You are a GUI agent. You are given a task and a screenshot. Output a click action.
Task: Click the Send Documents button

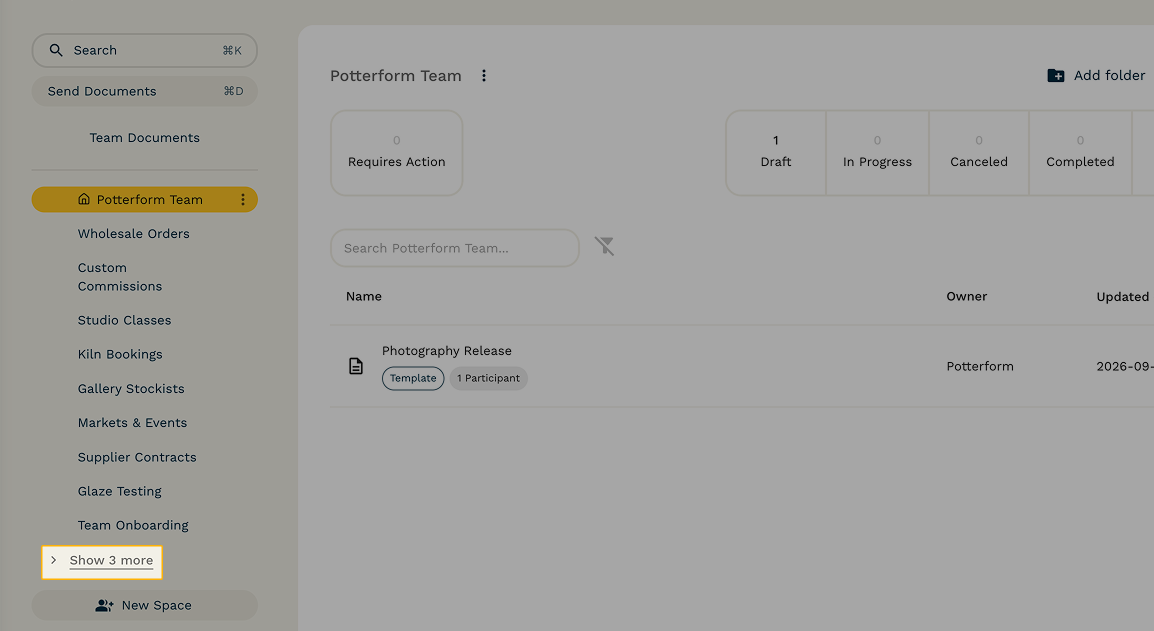pyautogui.click(x=144, y=91)
